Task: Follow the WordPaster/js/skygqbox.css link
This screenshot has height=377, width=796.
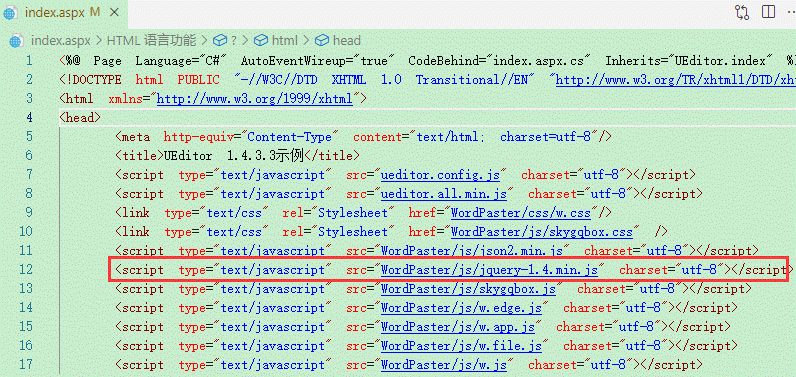Action: click(x=542, y=232)
